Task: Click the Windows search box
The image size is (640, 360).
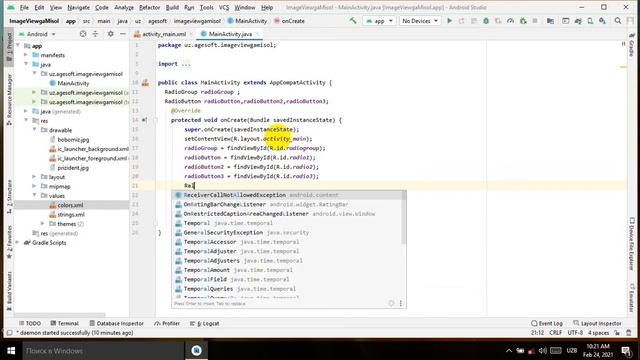Action: click(103, 351)
